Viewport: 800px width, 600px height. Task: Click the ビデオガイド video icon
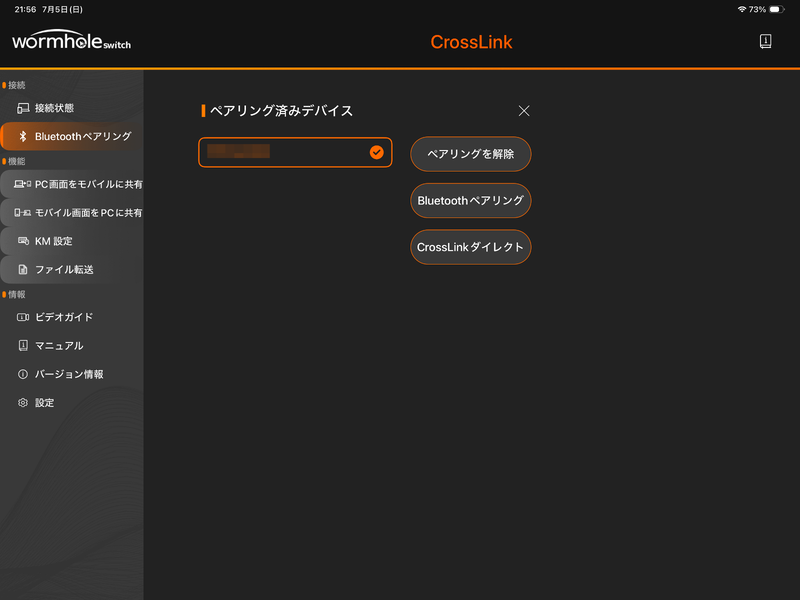click(23, 317)
